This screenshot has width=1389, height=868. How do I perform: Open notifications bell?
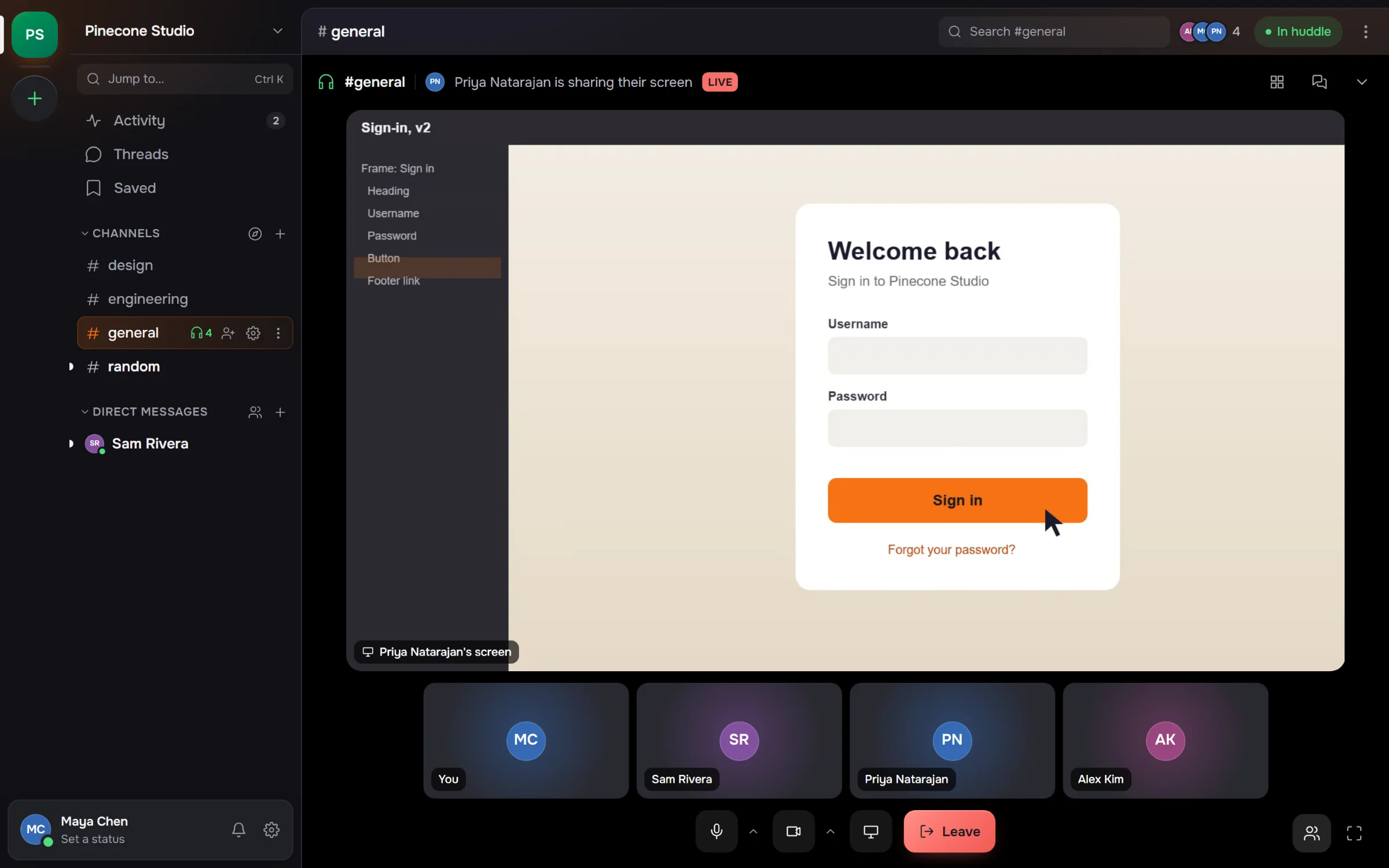click(238, 830)
